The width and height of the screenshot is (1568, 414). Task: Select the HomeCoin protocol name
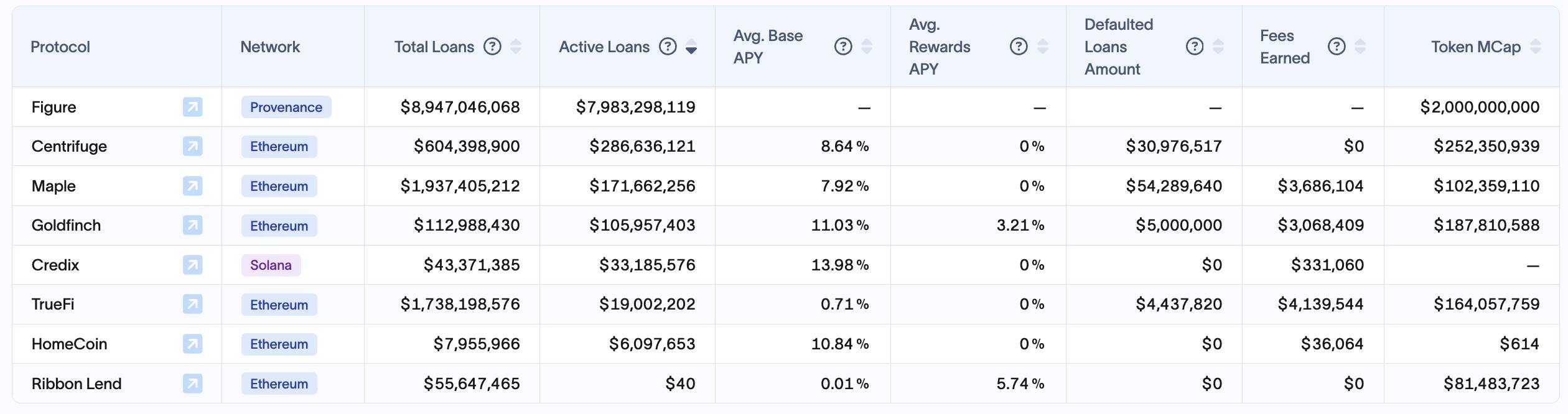point(69,344)
